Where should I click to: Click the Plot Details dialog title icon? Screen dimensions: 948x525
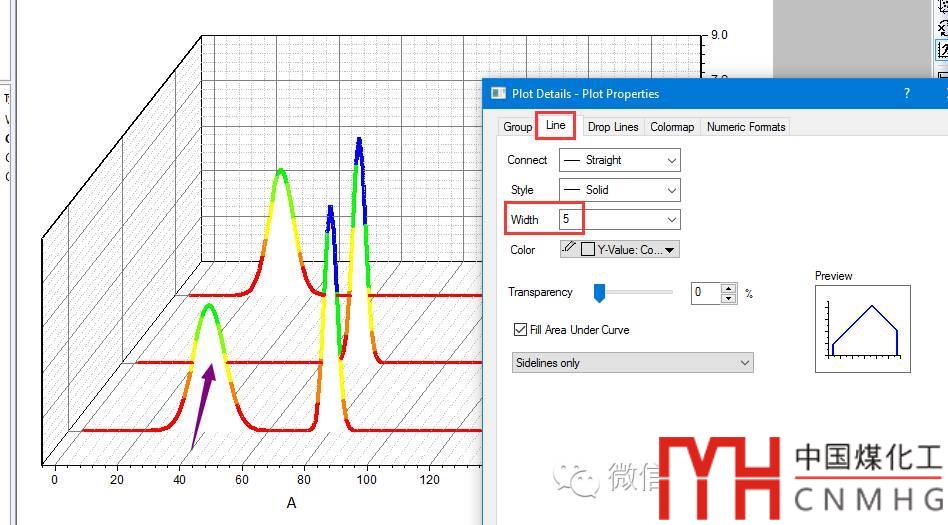pyautogui.click(x=498, y=93)
